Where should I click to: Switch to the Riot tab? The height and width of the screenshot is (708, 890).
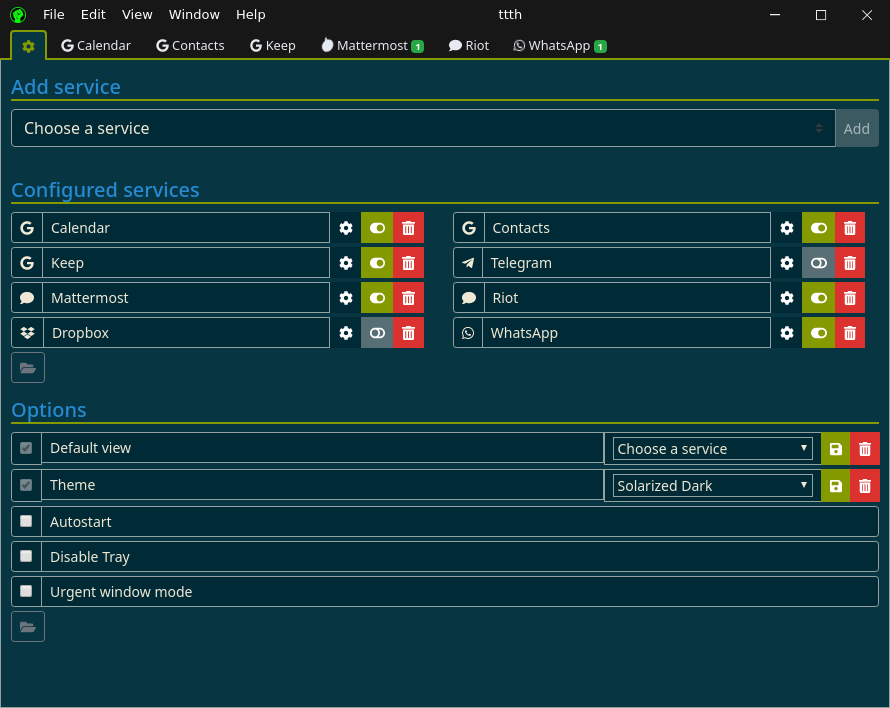pos(469,45)
